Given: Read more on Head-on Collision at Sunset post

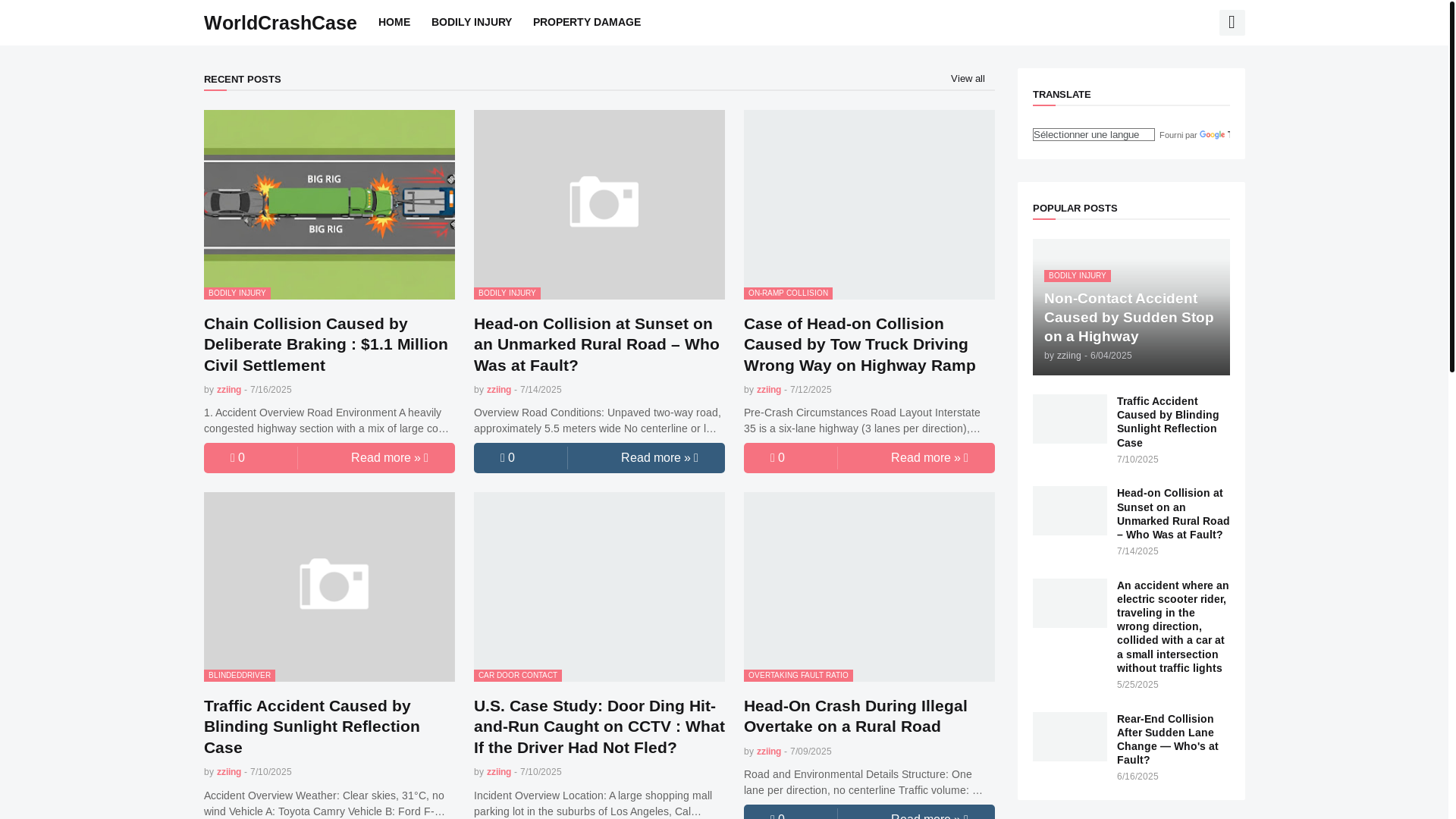Looking at the screenshot, I should point(659,458).
